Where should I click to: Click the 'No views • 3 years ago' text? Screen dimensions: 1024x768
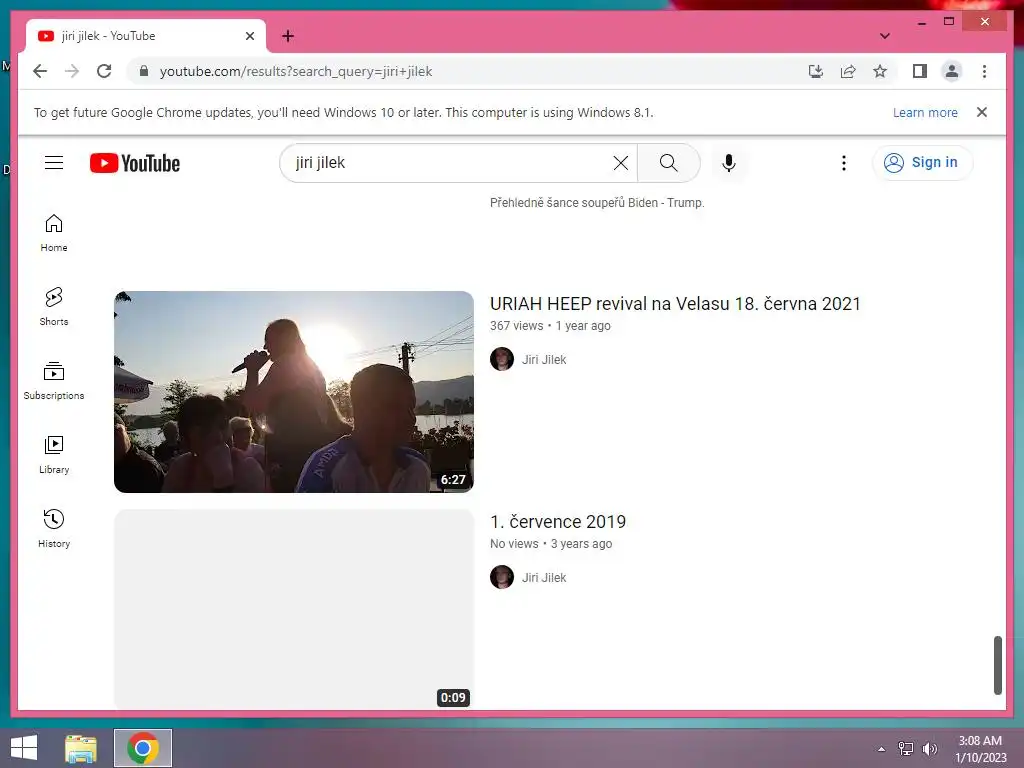[551, 544]
